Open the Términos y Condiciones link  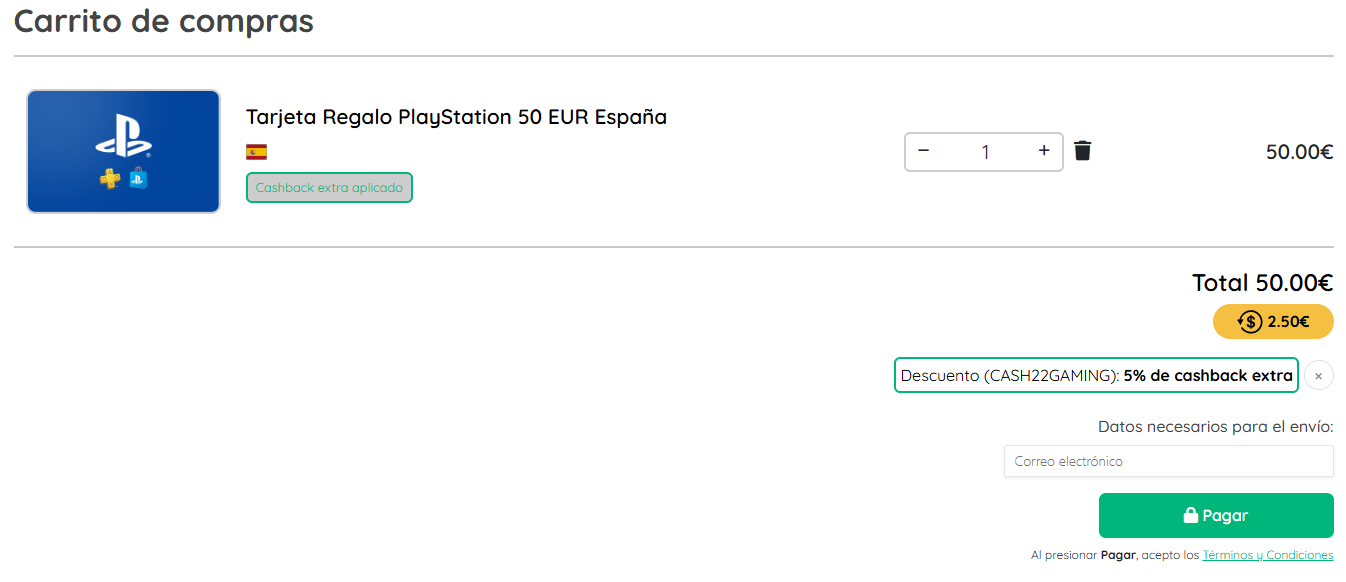click(1267, 555)
